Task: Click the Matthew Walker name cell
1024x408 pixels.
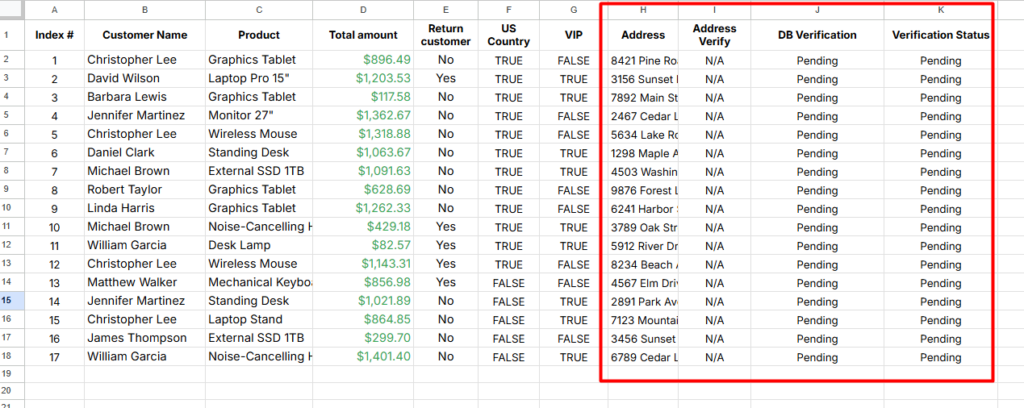Action: coord(130,283)
